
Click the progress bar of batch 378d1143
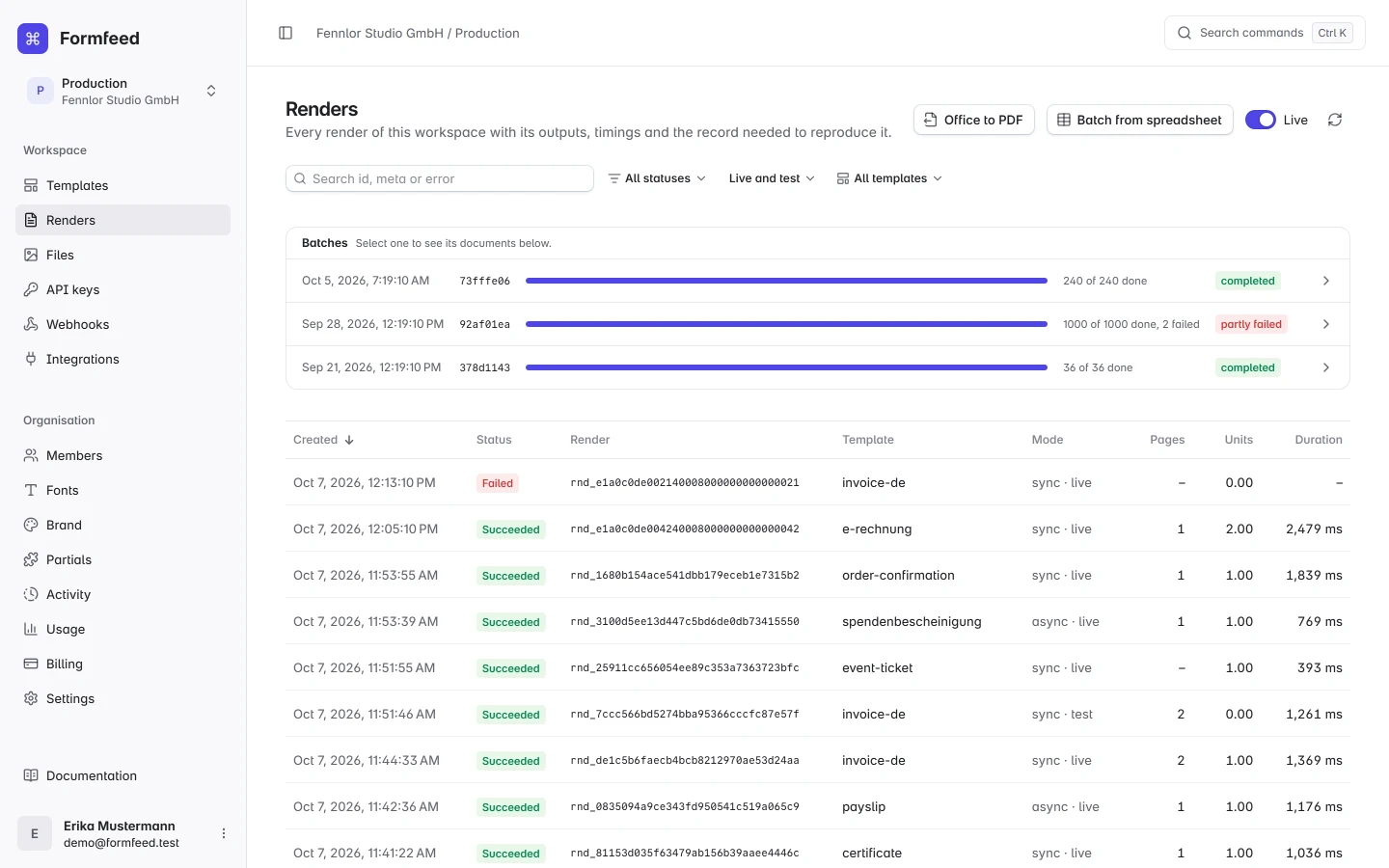786,367
